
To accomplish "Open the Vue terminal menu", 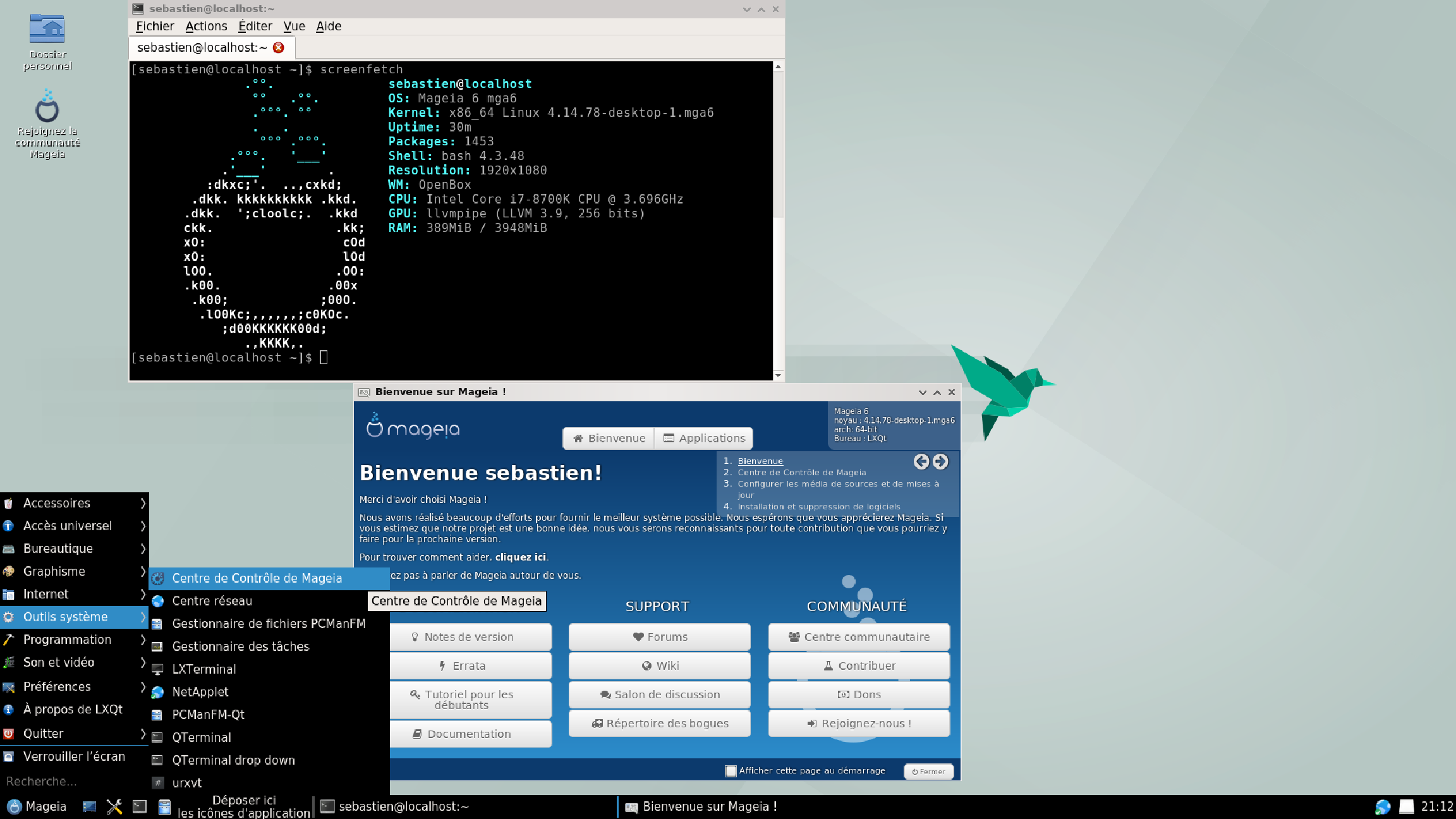I will click(294, 26).
